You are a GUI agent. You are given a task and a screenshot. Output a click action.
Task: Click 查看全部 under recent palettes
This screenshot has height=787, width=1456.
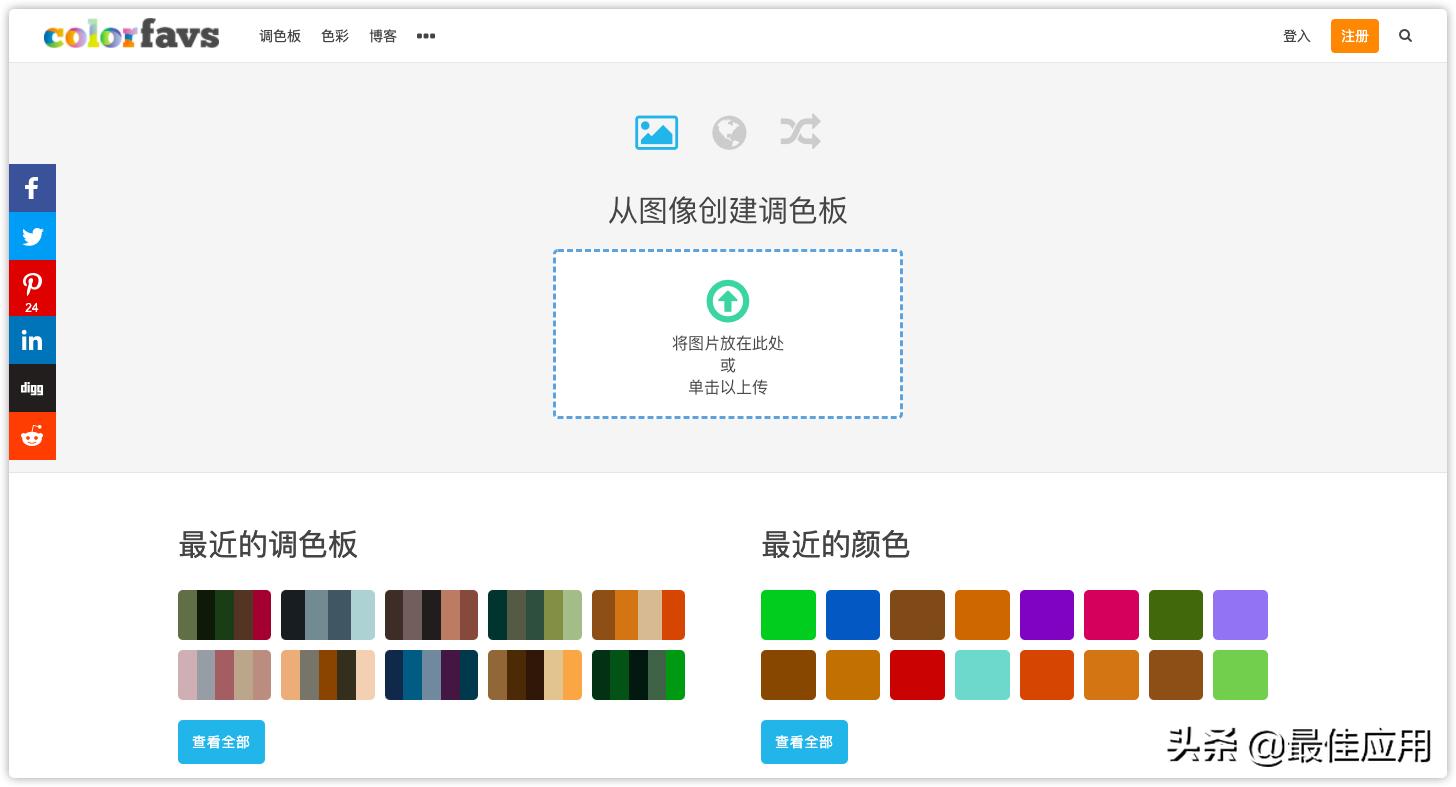pyautogui.click(x=221, y=742)
